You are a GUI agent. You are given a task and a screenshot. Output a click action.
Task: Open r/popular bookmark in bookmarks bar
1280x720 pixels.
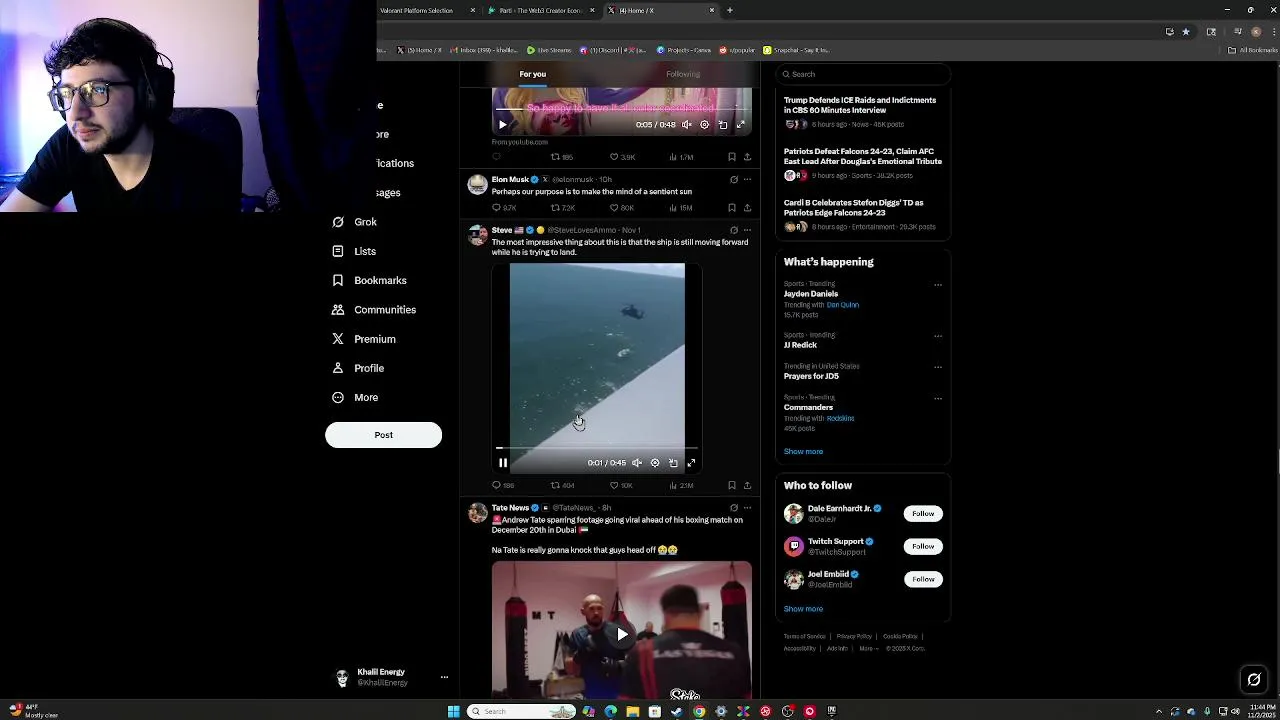[x=737, y=50]
